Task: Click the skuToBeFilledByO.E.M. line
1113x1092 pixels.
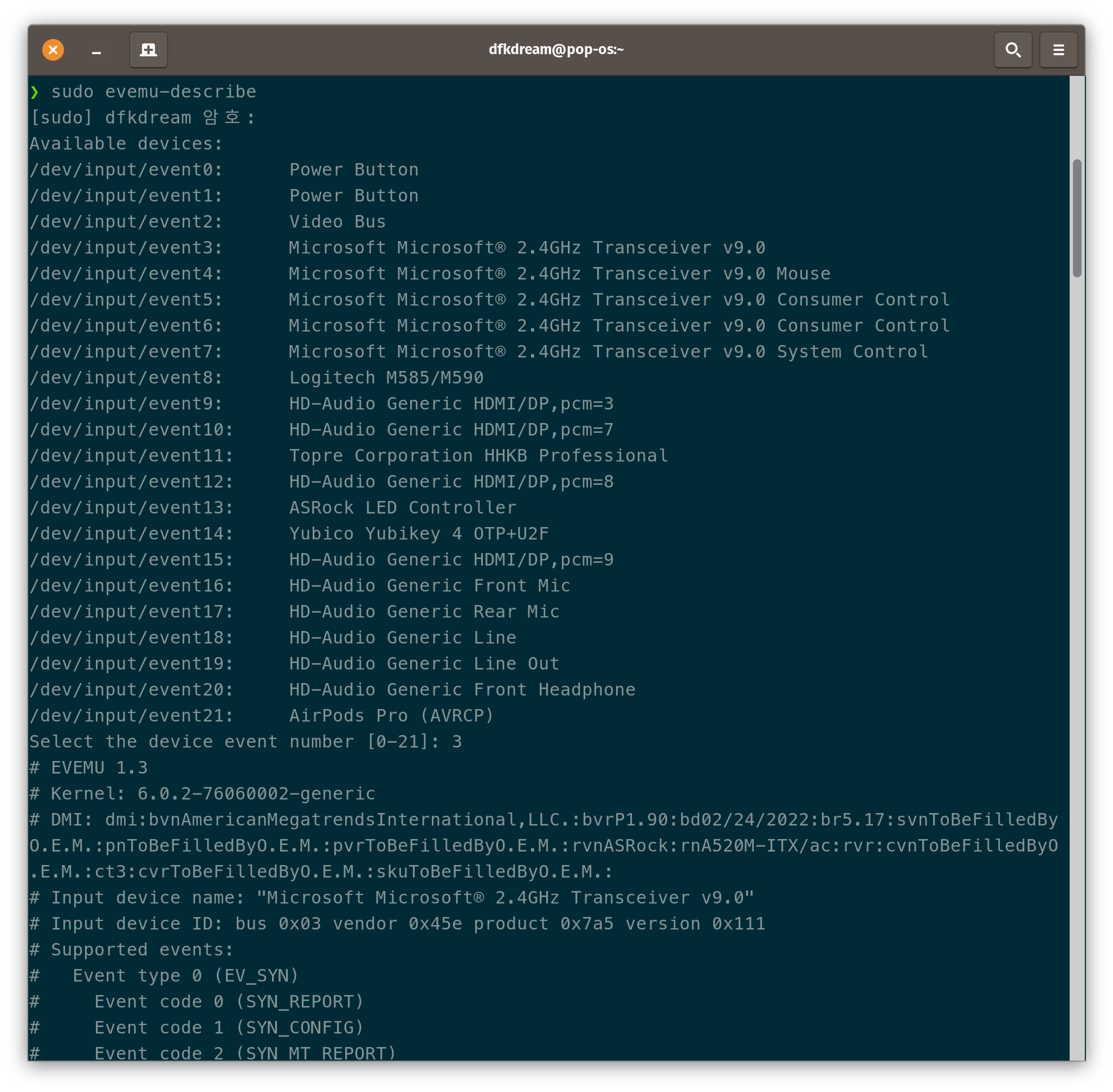Action: tap(322, 872)
